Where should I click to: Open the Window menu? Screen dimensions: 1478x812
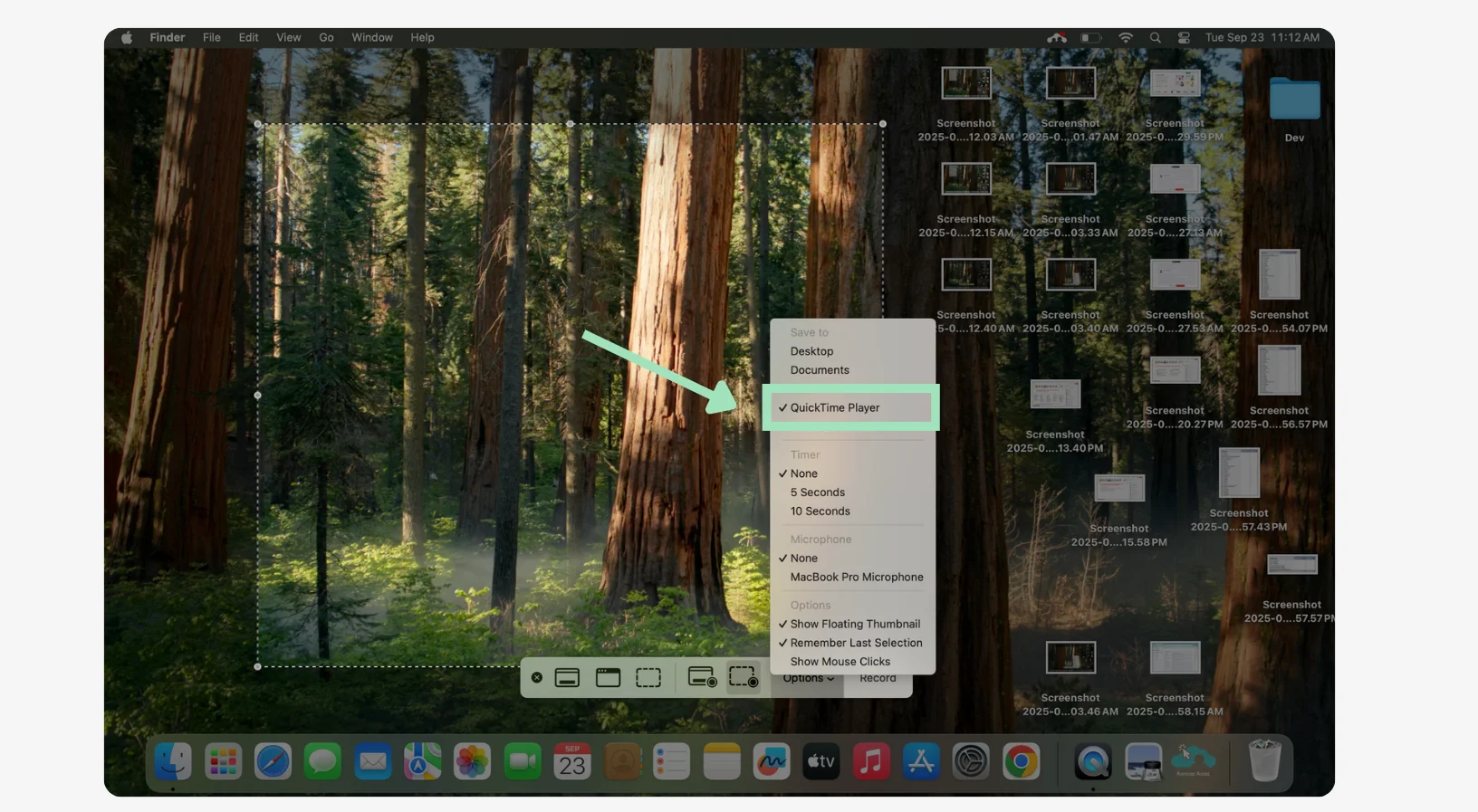pyautogui.click(x=372, y=38)
